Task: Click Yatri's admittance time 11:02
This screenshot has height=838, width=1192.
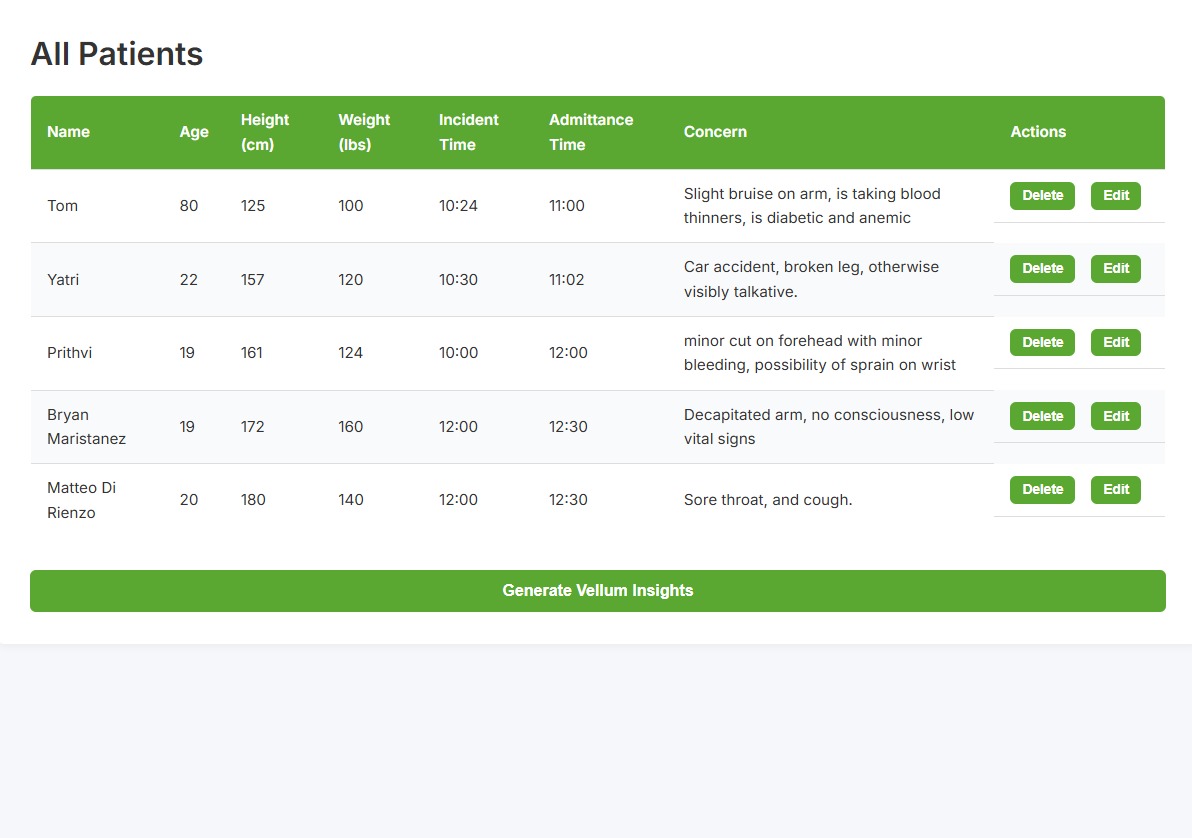Action: click(x=566, y=280)
